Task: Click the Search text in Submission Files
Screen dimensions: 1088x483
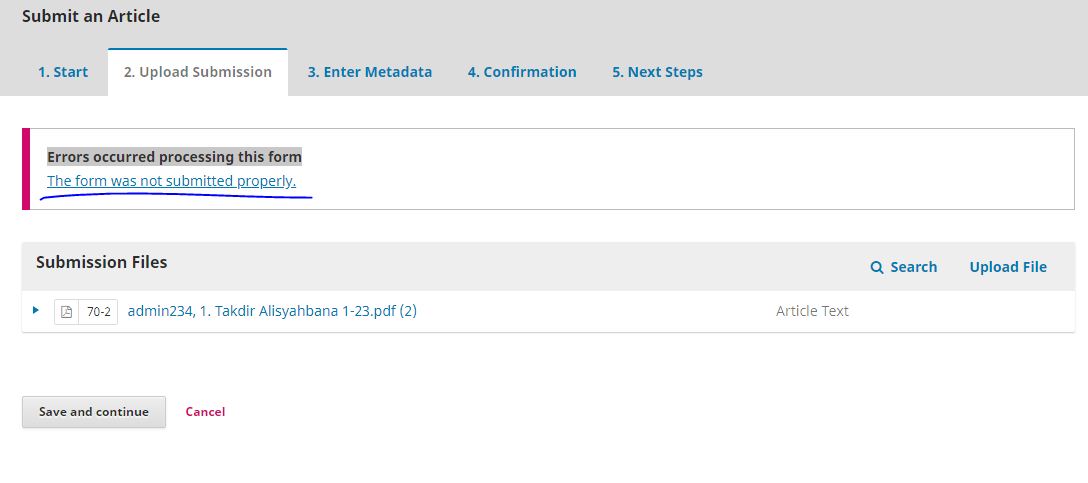Action: (x=914, y=267)
